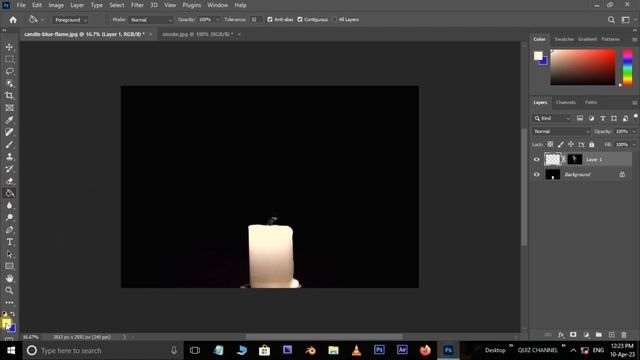
Task: Select the Object Selection tool
Action: [9, 84]
